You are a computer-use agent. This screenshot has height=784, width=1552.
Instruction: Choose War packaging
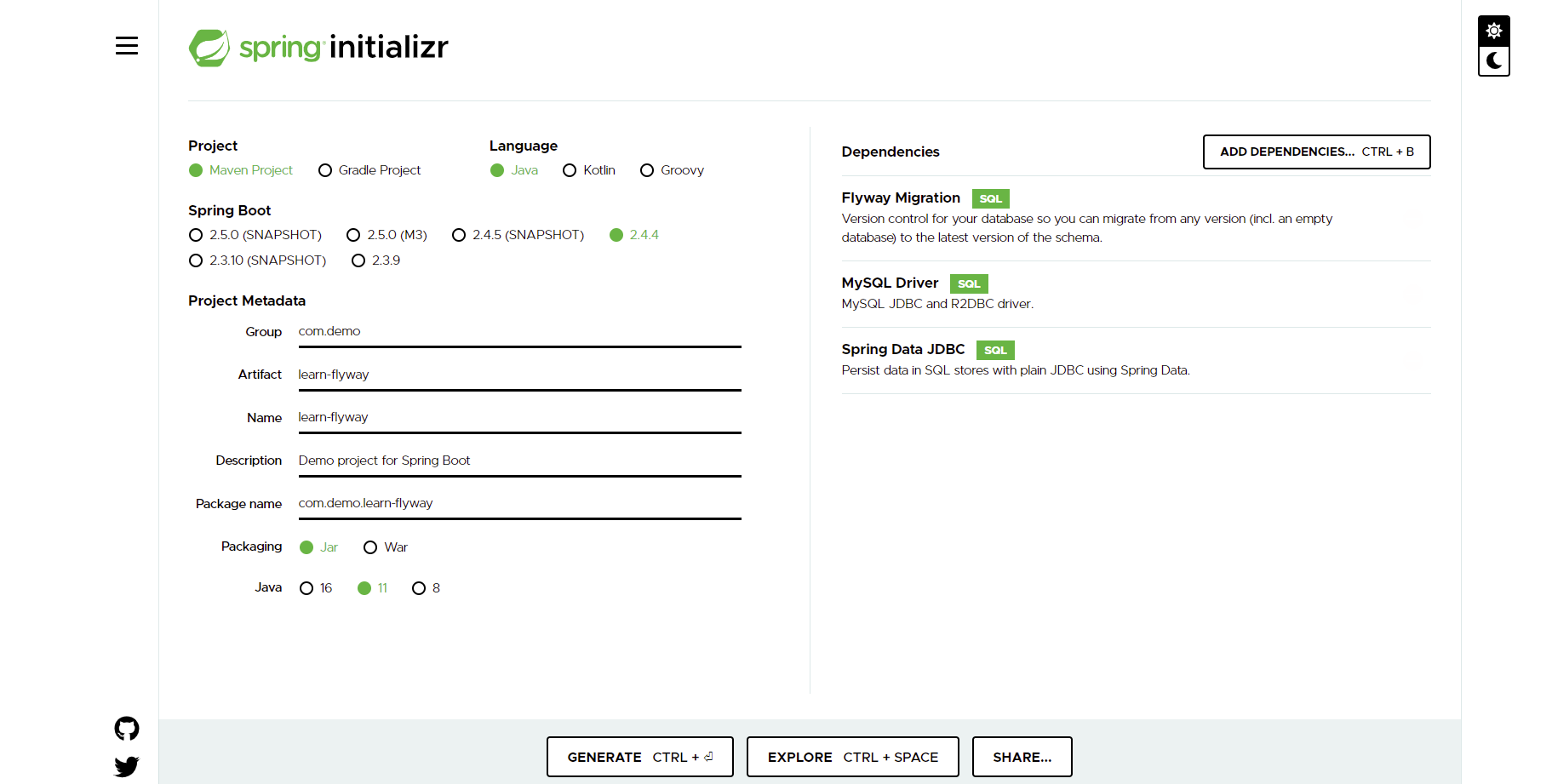click(386, 547)
